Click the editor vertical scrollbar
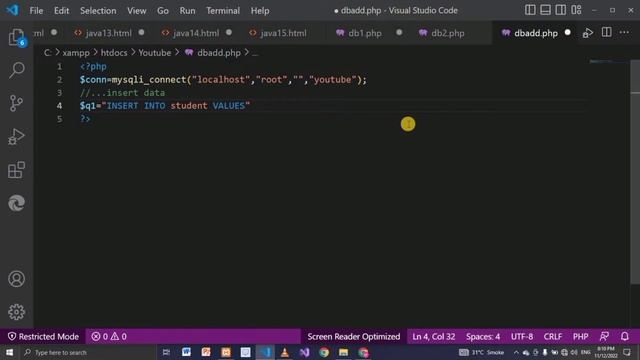 click(x=635, y=171)
